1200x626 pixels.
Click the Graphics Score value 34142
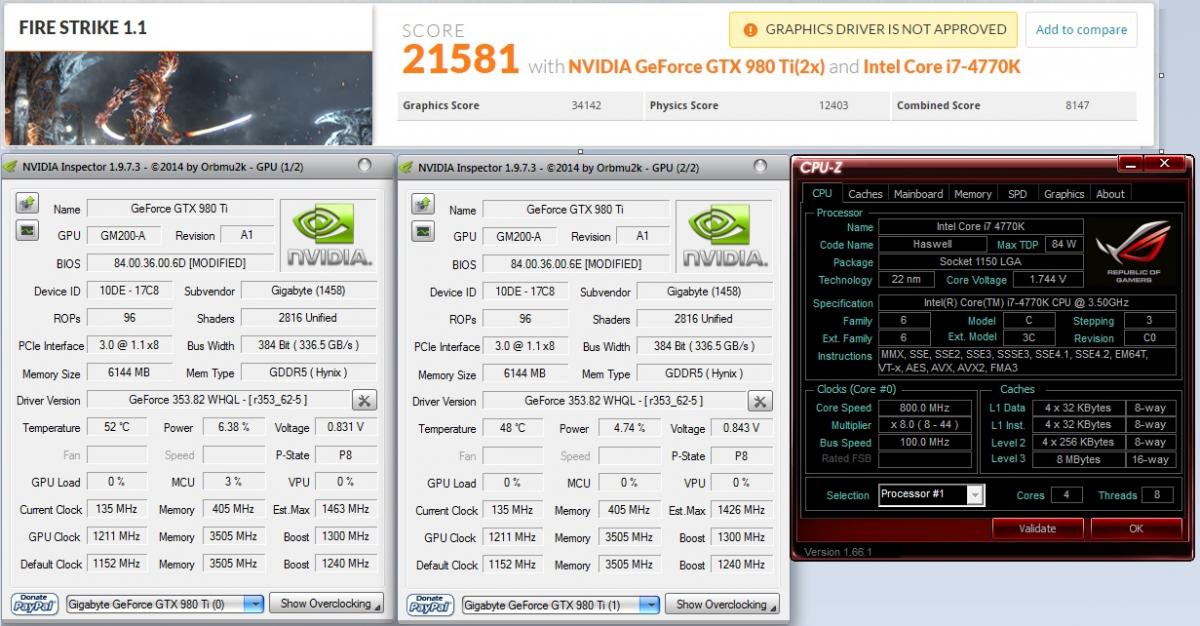tap(586, 105)
